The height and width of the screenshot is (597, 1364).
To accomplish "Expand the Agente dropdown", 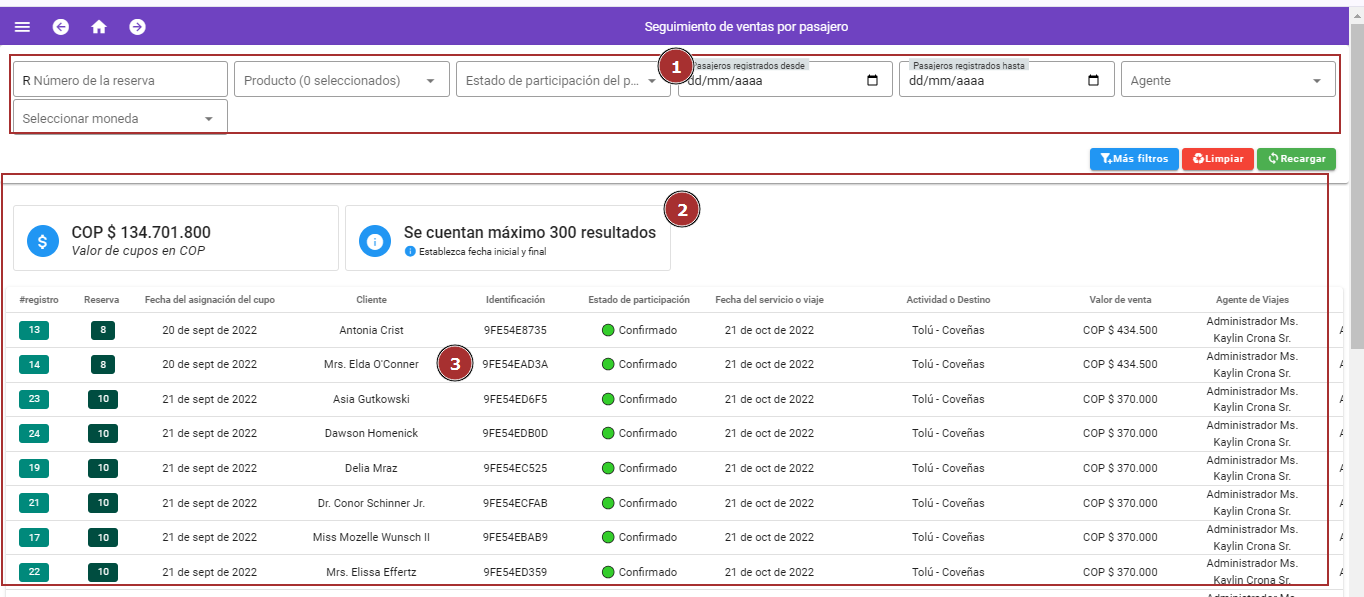I will point(1315,81).
